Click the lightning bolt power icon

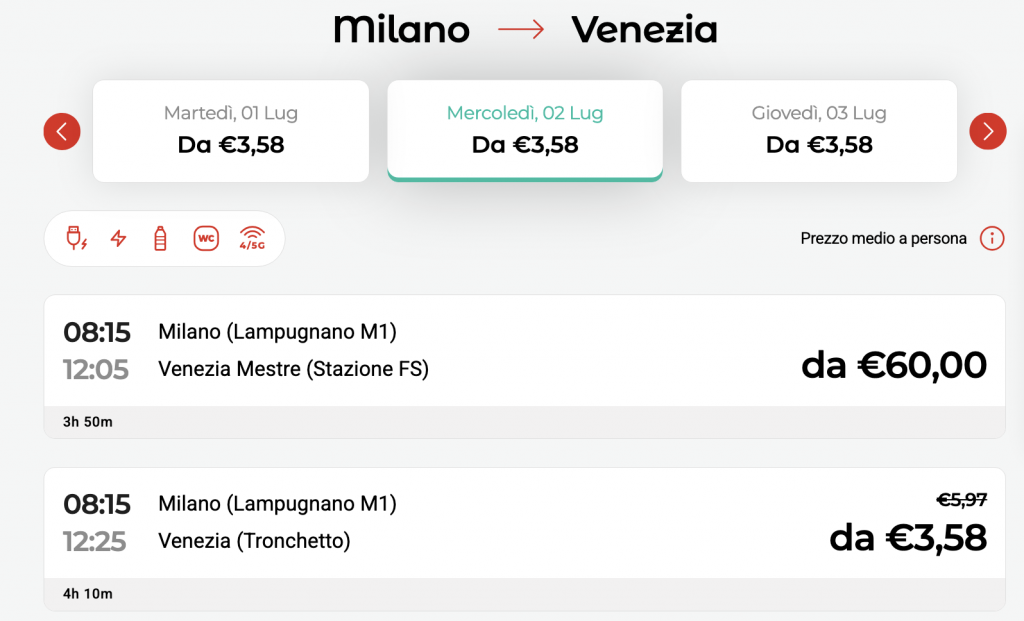click(x=118, y=238)
